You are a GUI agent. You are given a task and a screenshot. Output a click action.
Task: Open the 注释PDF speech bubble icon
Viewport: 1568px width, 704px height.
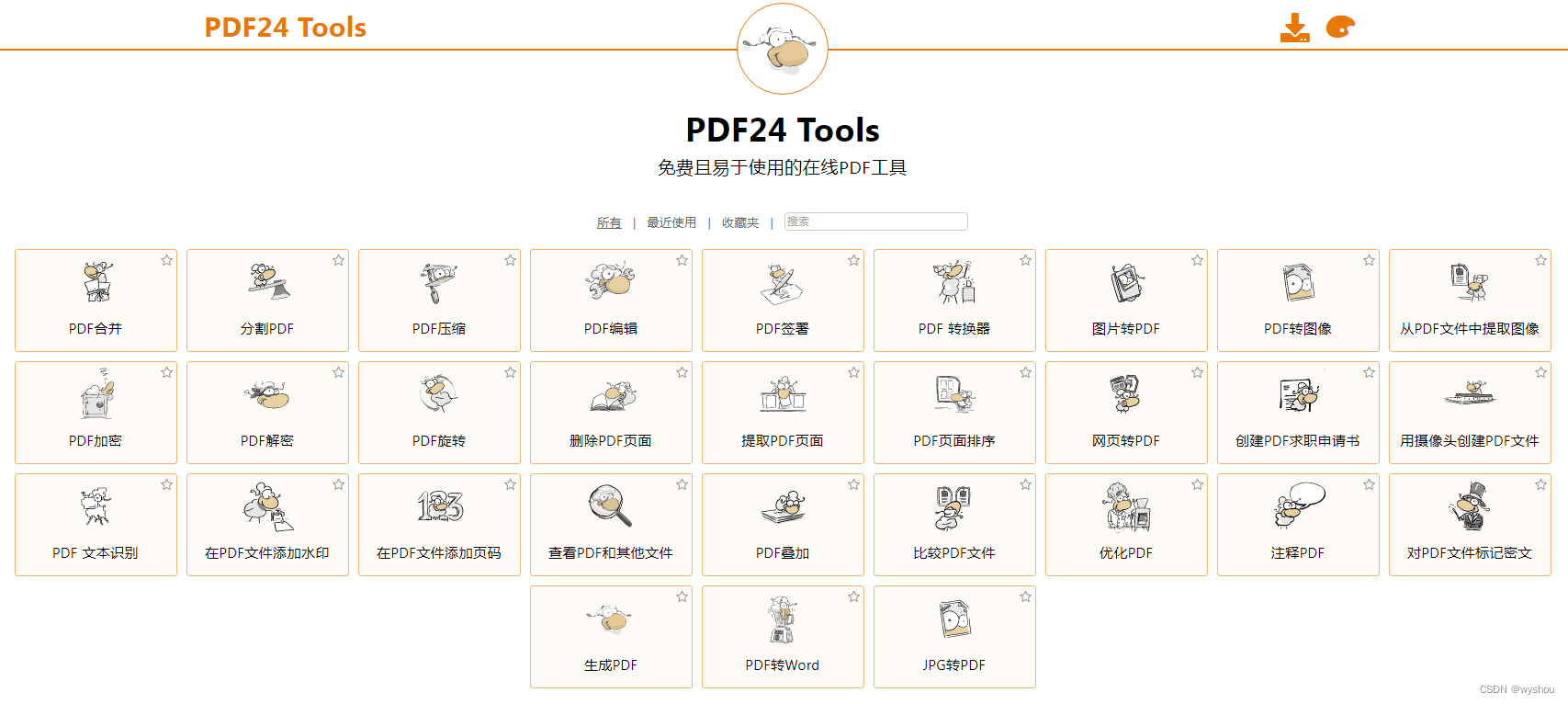(x=1299, y=505)
